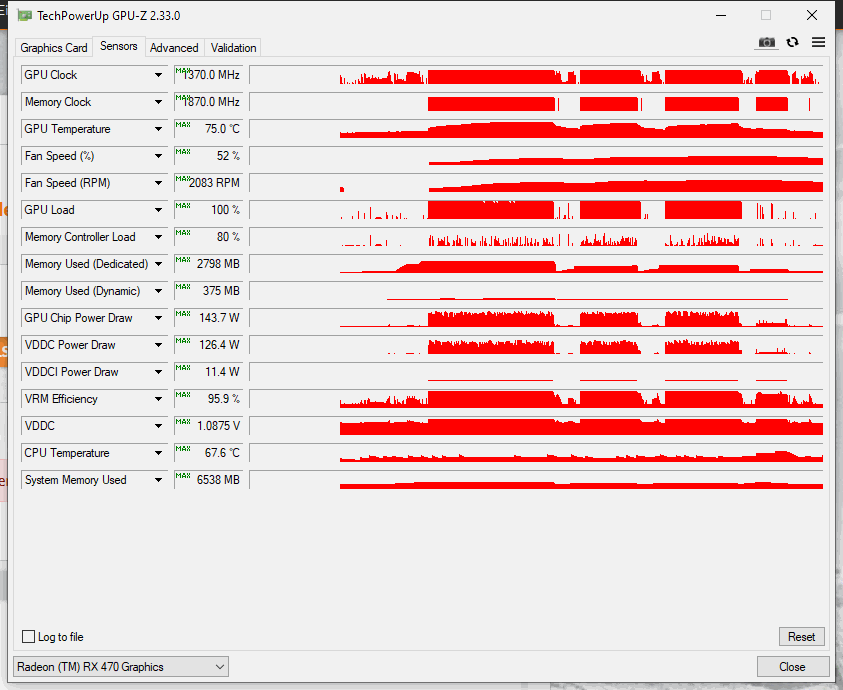Enable the Log to file checkbox

[28, 637]
